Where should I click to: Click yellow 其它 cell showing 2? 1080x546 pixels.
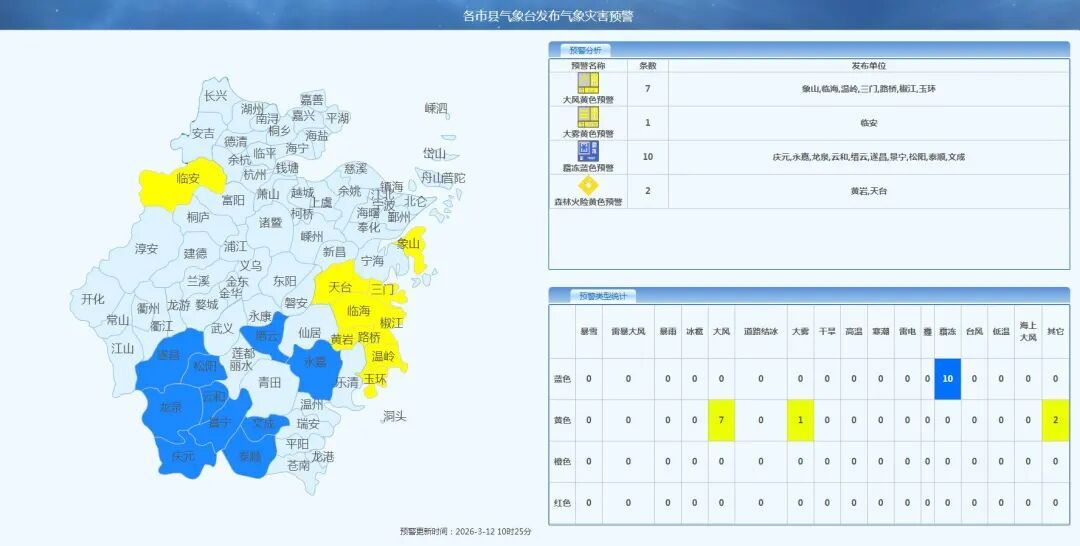(x=1055, y=420)
